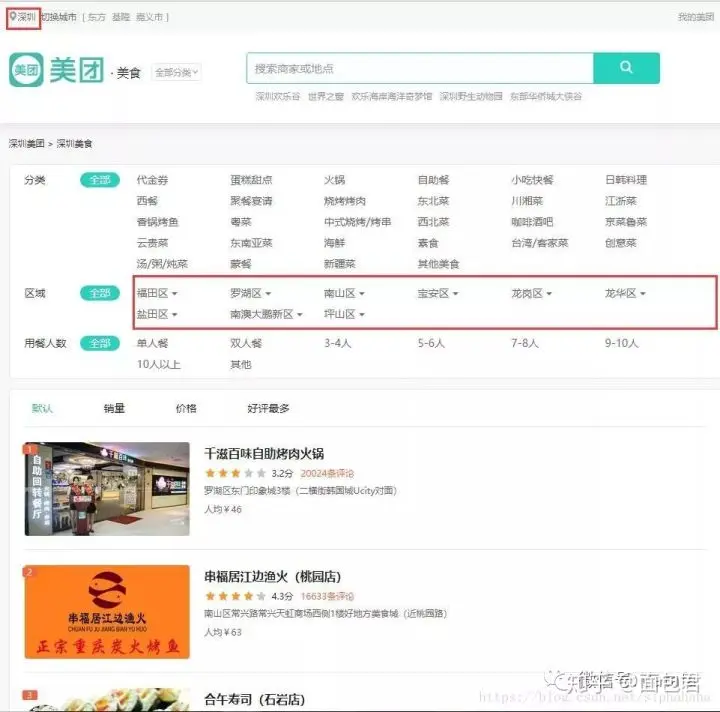Sort results by 价格

[186, 408]
